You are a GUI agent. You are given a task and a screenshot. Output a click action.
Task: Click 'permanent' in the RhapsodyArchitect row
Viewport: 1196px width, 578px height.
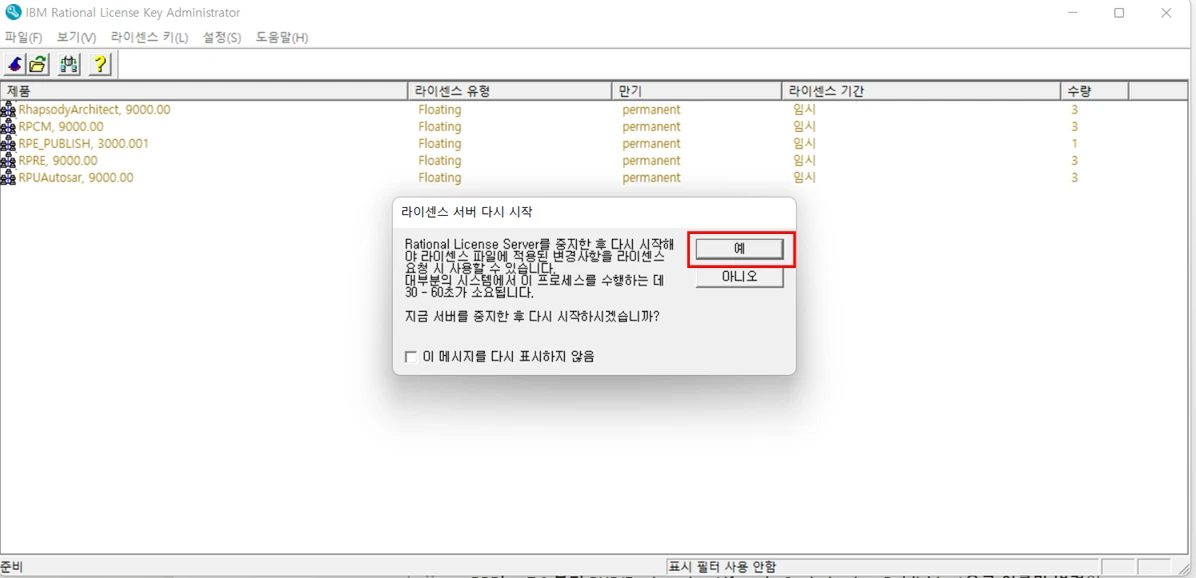point(651,110)
